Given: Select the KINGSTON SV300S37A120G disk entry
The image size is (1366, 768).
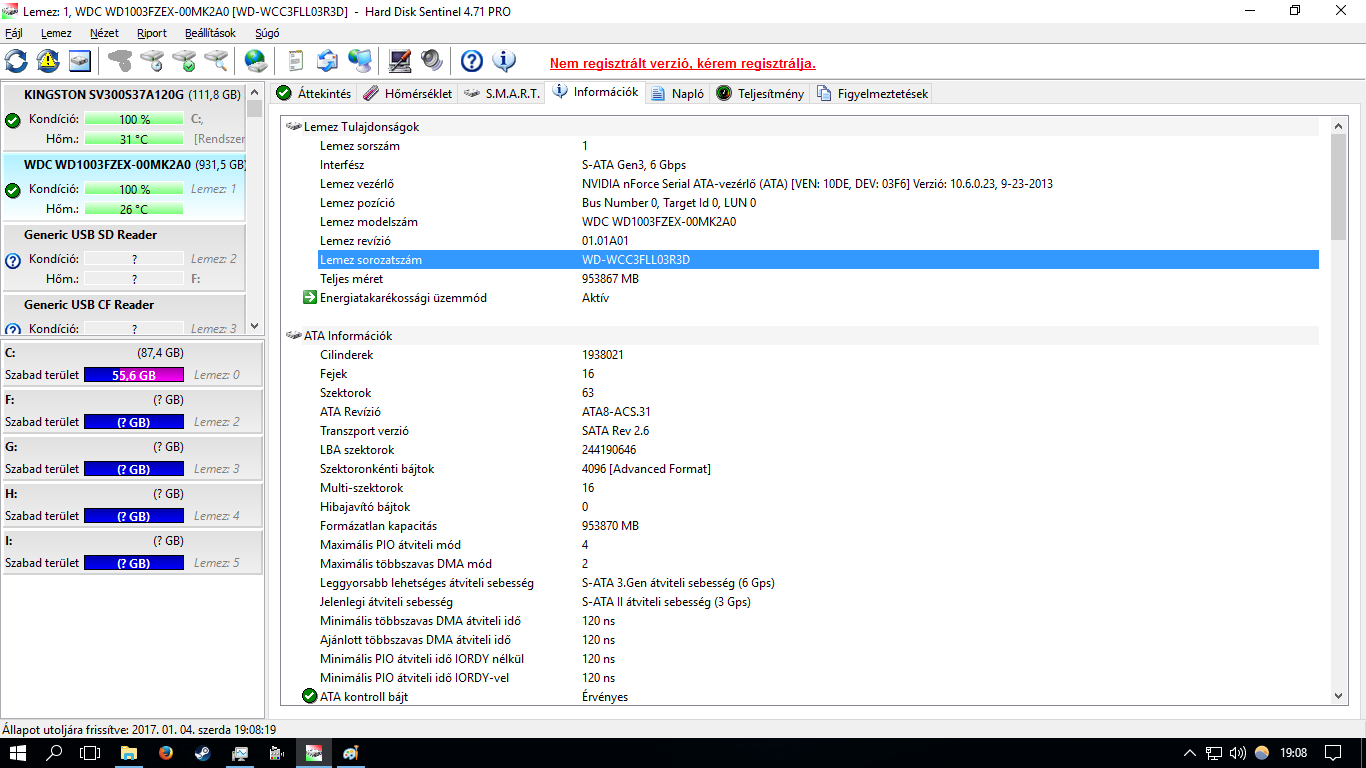Looking at the screenshot, I should pos(123,117).
